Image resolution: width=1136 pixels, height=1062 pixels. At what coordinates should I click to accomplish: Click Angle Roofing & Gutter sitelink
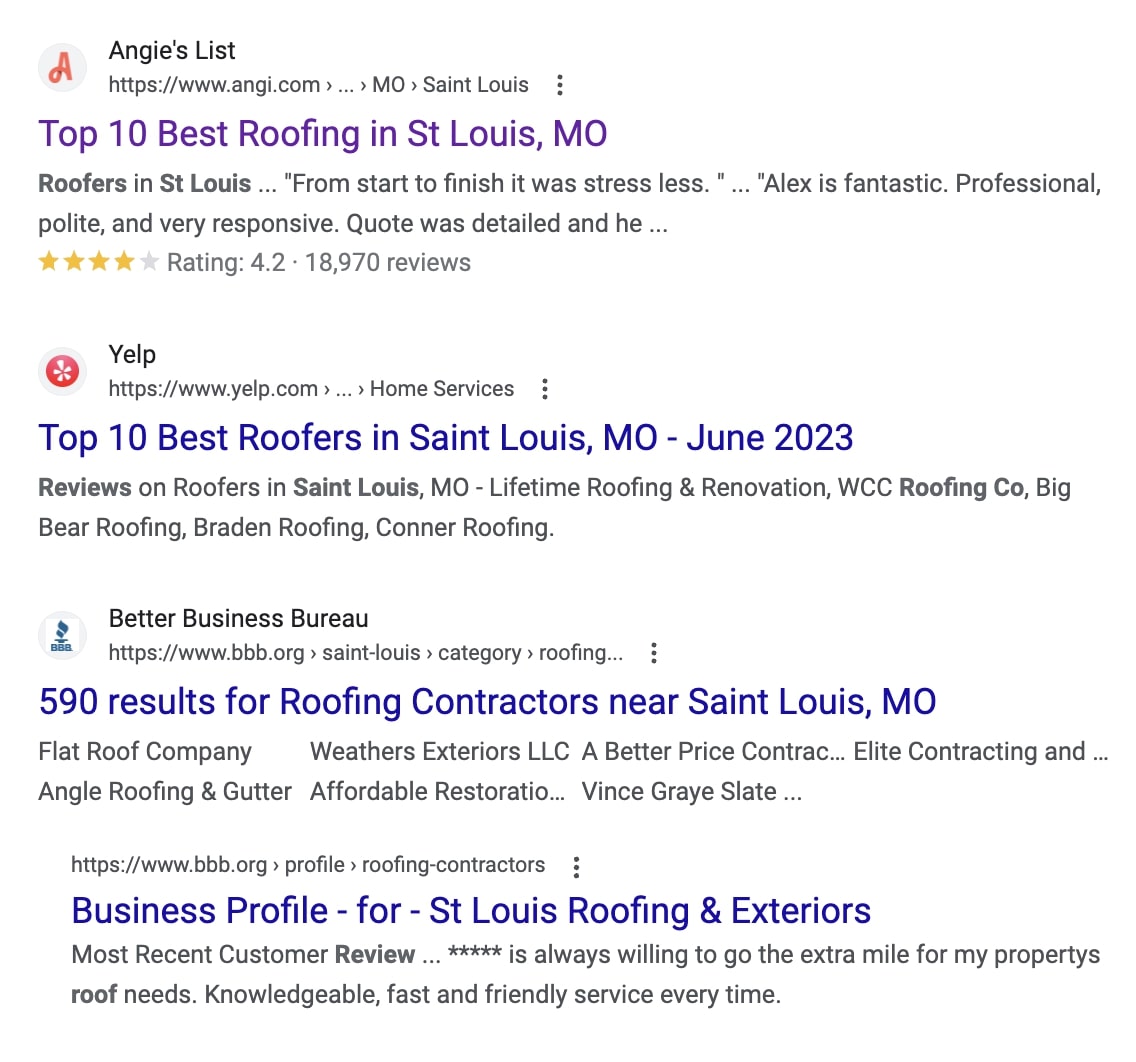click(x=165, y=792)
